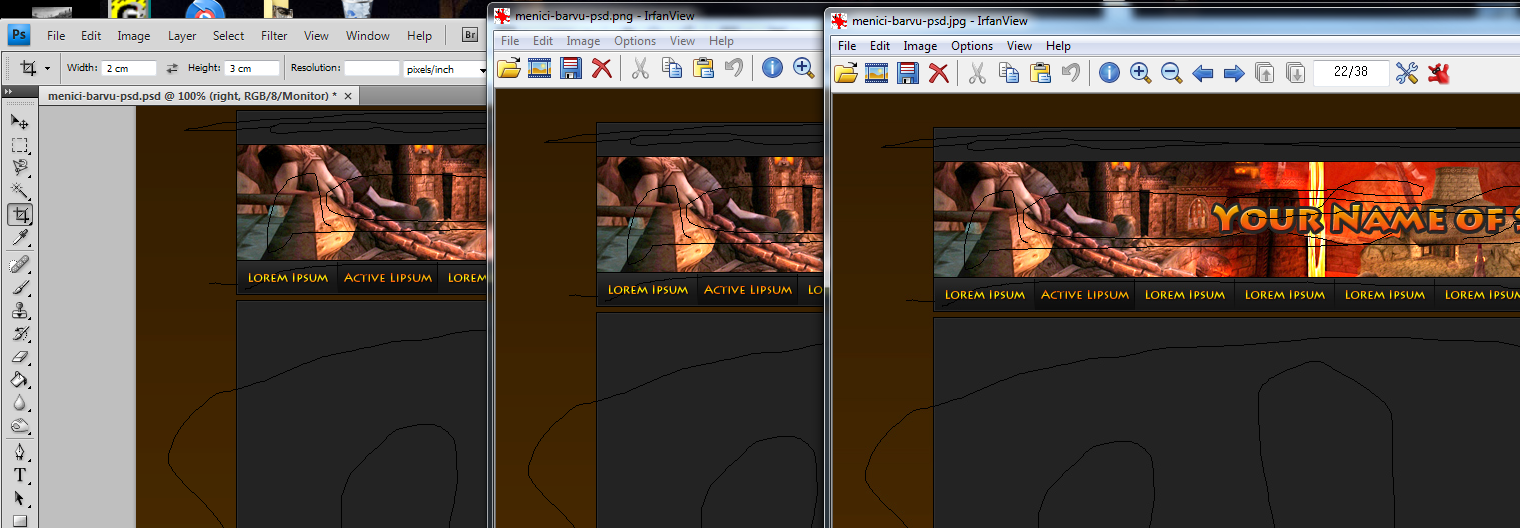Image resolution: width=1520 pixels, height=528 pixels.
Task: Click Delete icon in PNG IrfanView window
Action: [601, 68]
